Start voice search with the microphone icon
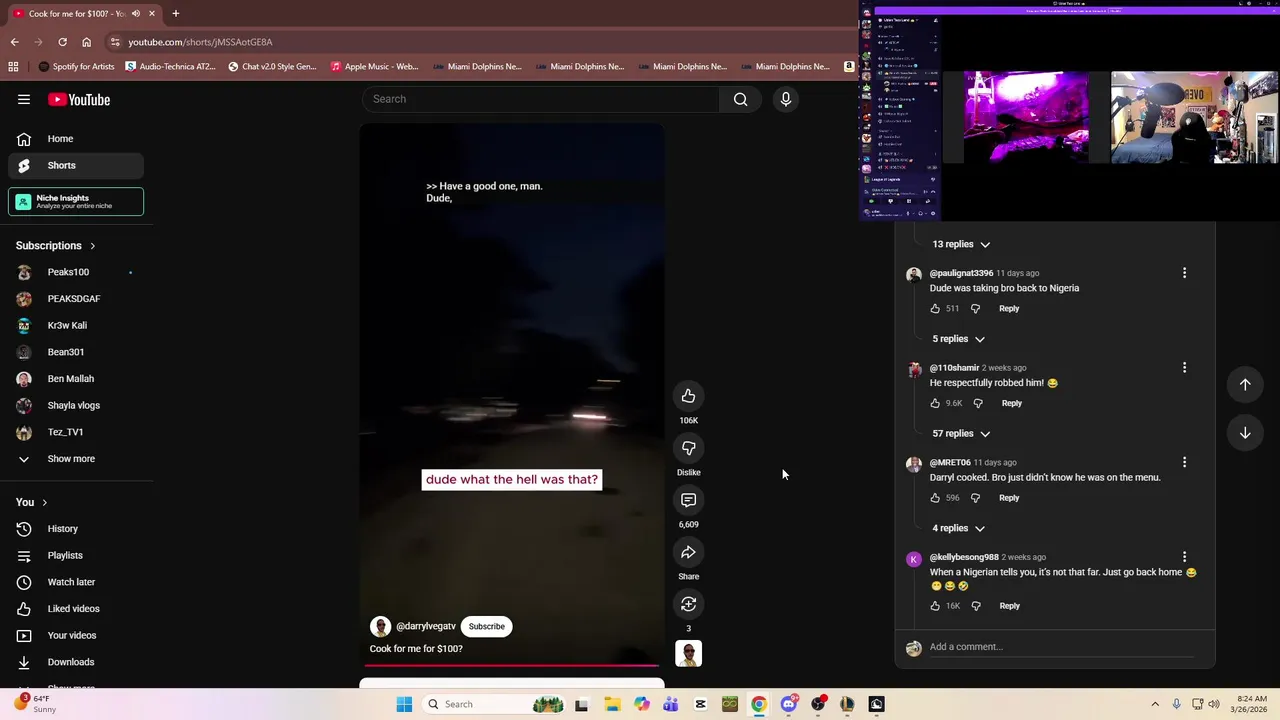Image resolution: width=1280 pixels, height=720 pixels. click(786, 99)
